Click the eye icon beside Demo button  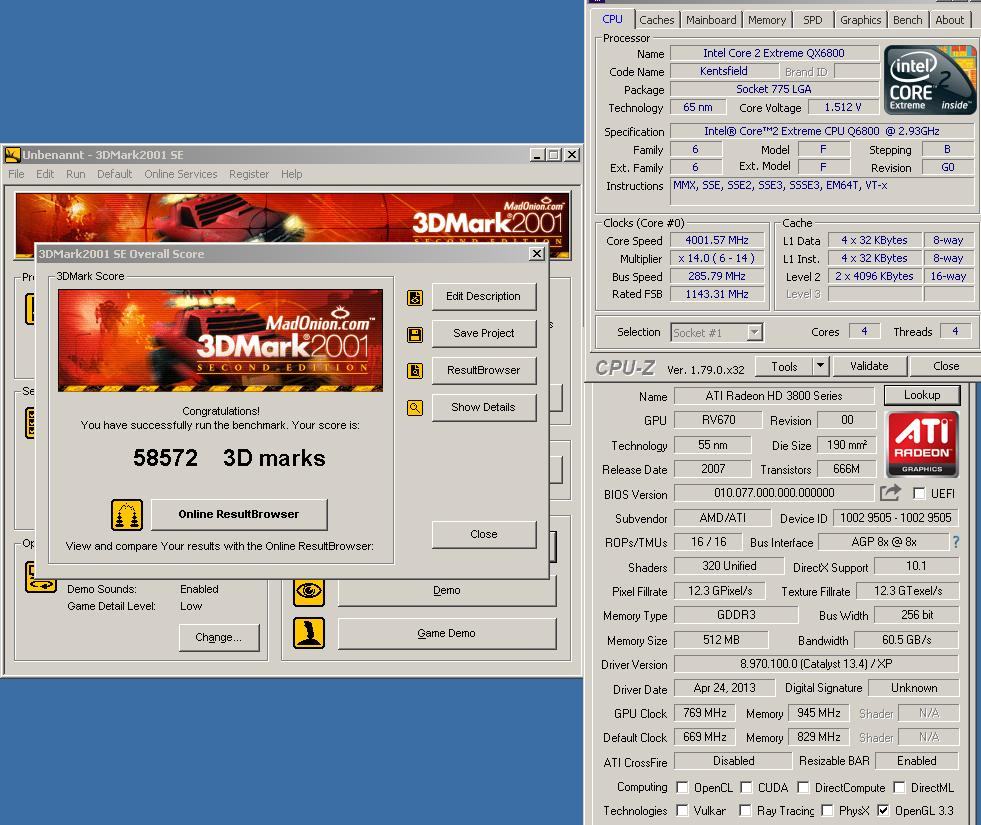309,590
